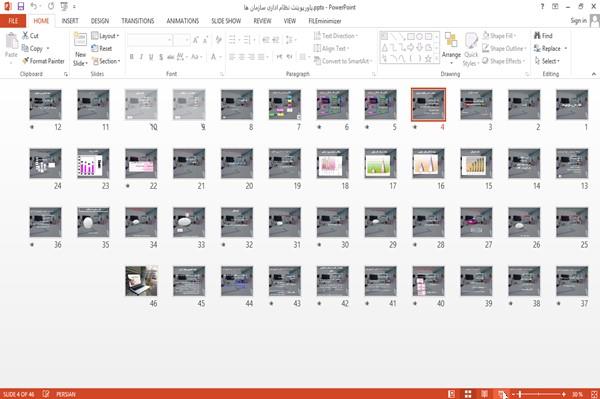This screenshot has height=399, width=600.
Task: Toggle numbered list
Action: pos(247,40)
